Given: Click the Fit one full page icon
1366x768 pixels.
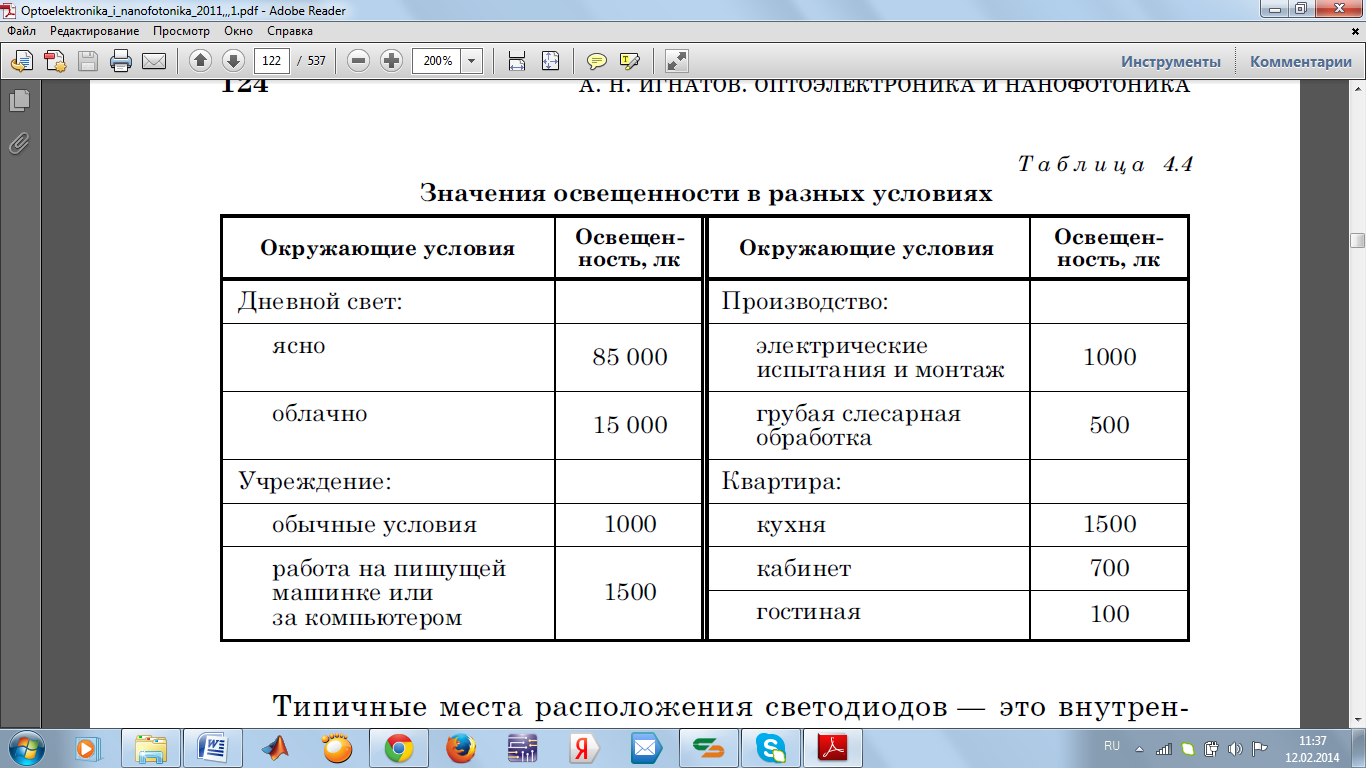Looking at the screenshot, I should pyautogui.click(x=551, y=61).
